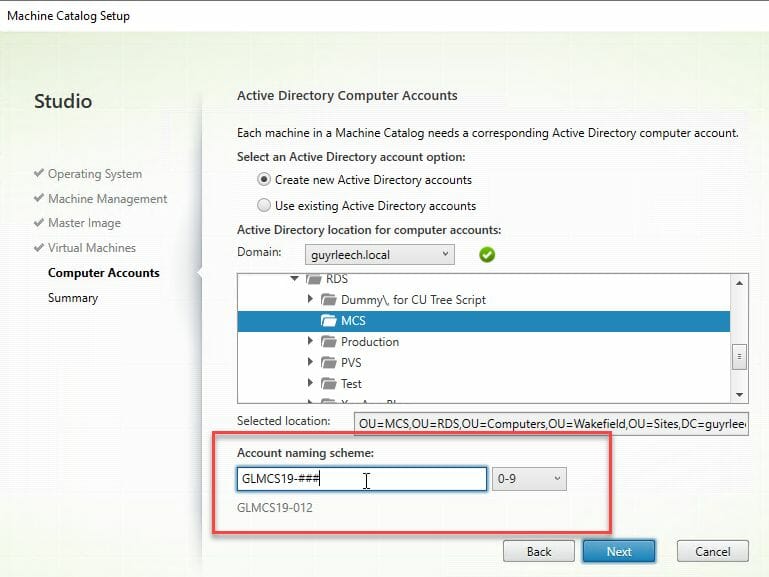The height and width of the screenshot is (577, 769).
Task: Click the Production folder icon
Action: click(329, 341)
